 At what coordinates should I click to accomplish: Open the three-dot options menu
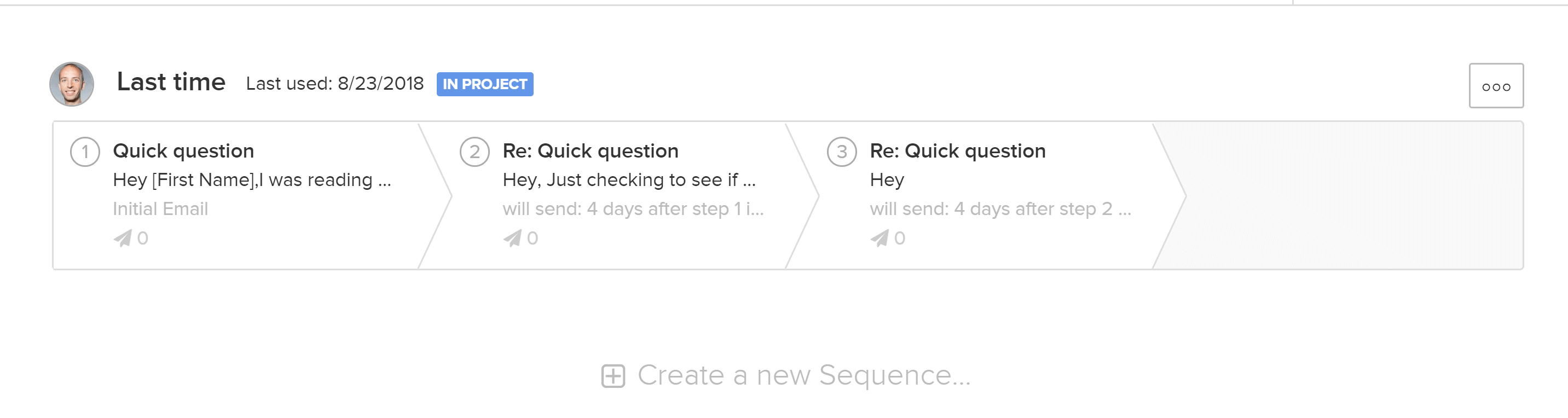click(1496, 86)
